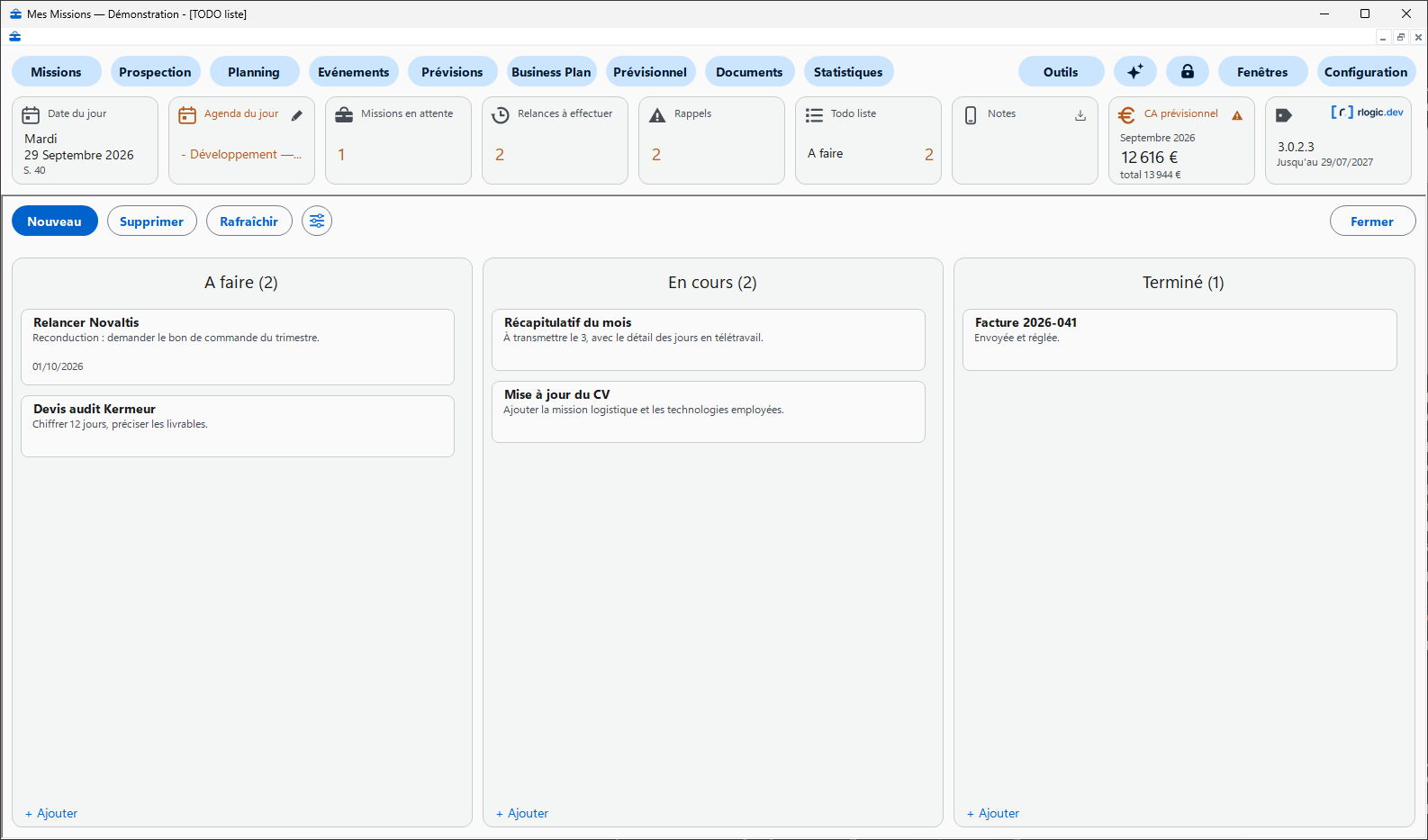Image resolution: width=1428 pixels, height=840 pixels.
Task: Click Ajouter link under En cours column
Action: pos(522,813)
